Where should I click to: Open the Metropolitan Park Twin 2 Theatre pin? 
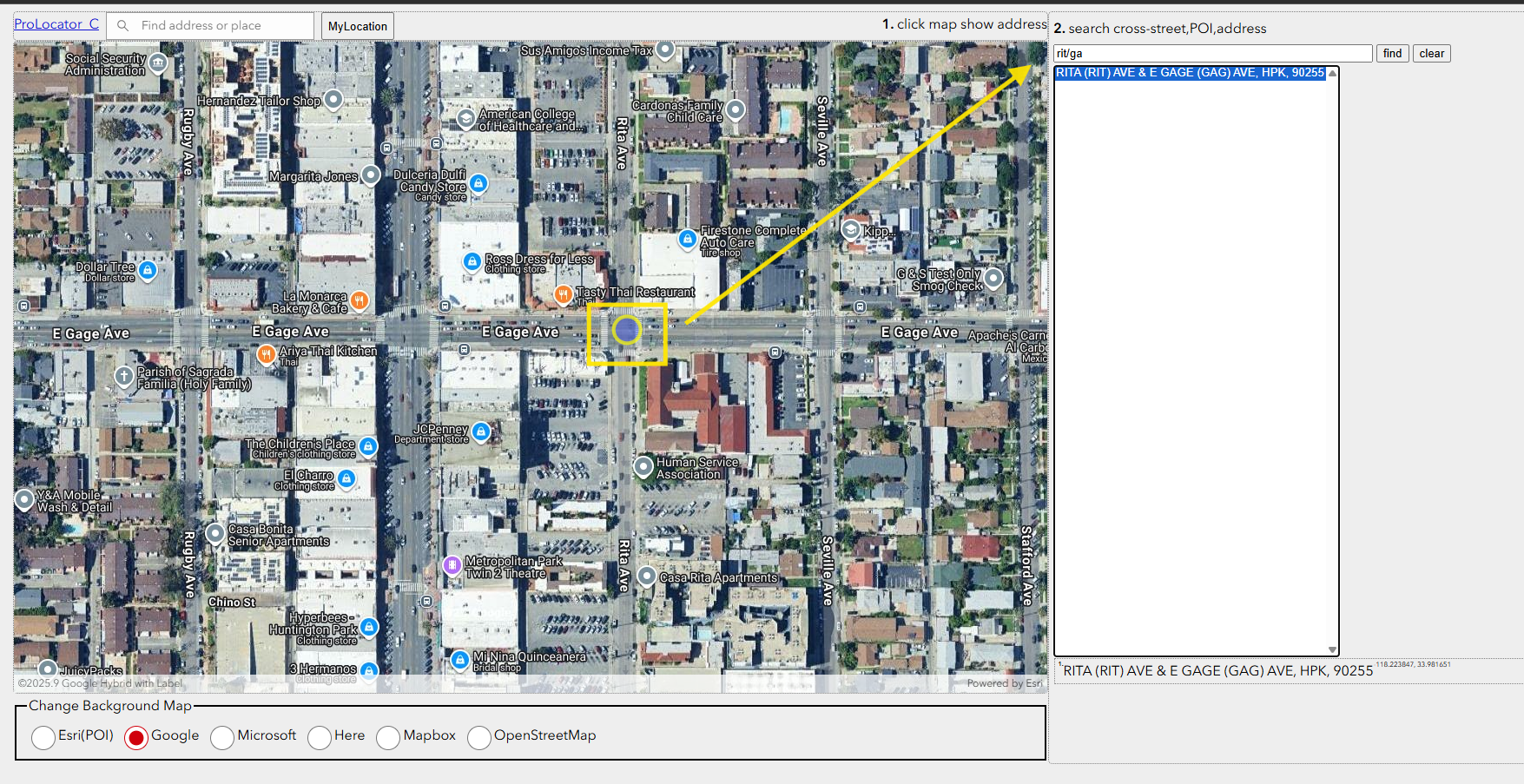click(x=452, y=565)
